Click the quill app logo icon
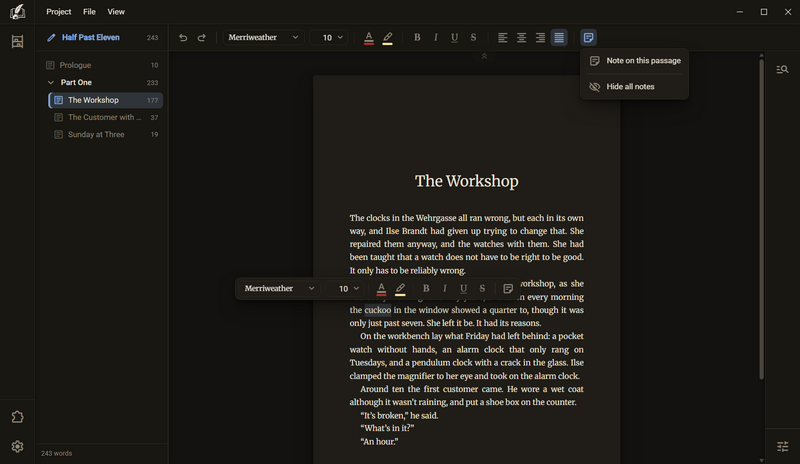Viewport: 800px width, 464px height. (17, 12)
